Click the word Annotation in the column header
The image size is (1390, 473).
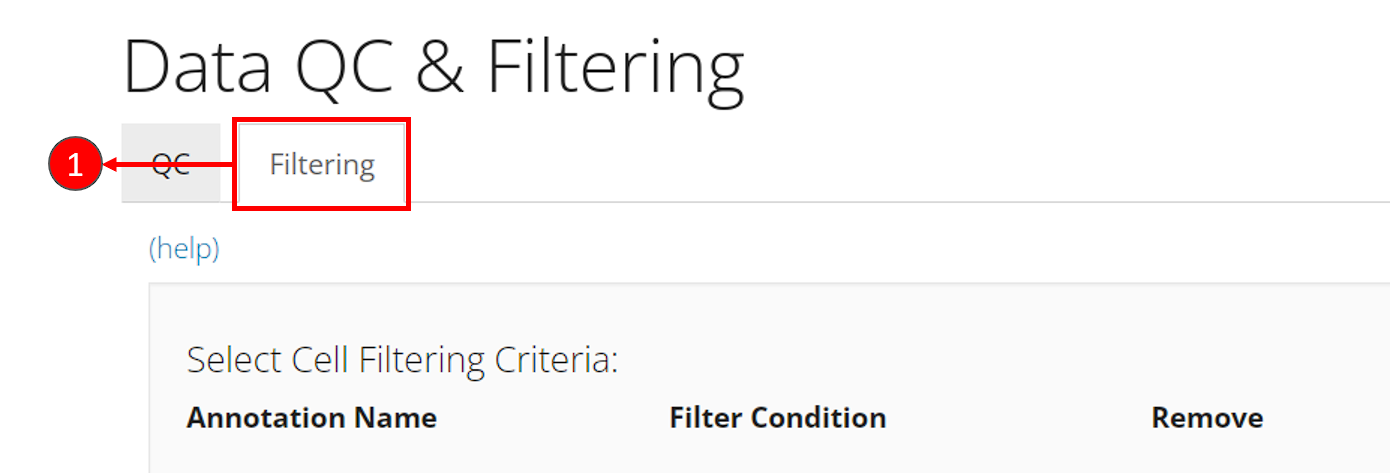click(x=268, y=417)
